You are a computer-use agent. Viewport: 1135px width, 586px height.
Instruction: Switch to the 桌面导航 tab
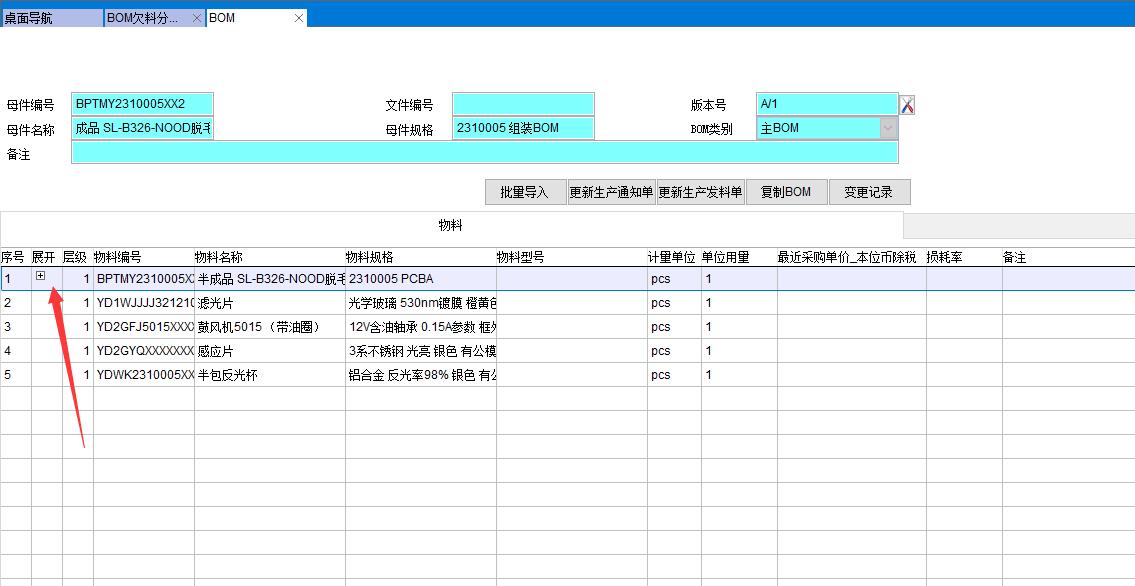coord(50,18)
